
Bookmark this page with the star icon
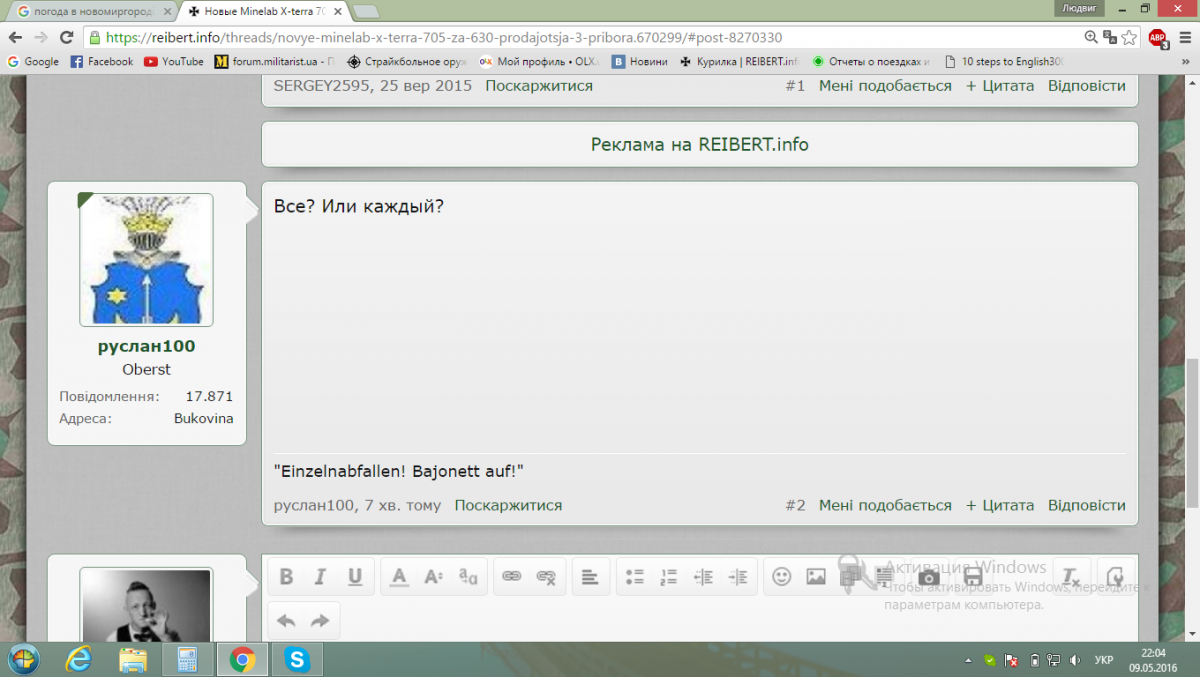[1129, 37]
